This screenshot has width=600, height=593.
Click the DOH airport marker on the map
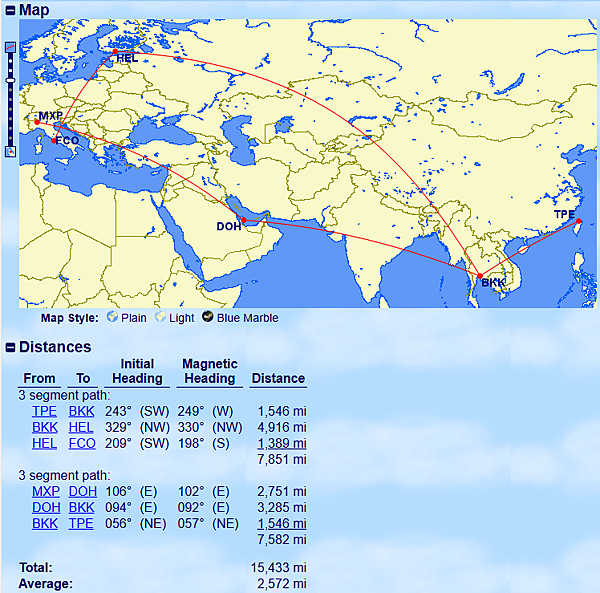click(x=244, y=220)
